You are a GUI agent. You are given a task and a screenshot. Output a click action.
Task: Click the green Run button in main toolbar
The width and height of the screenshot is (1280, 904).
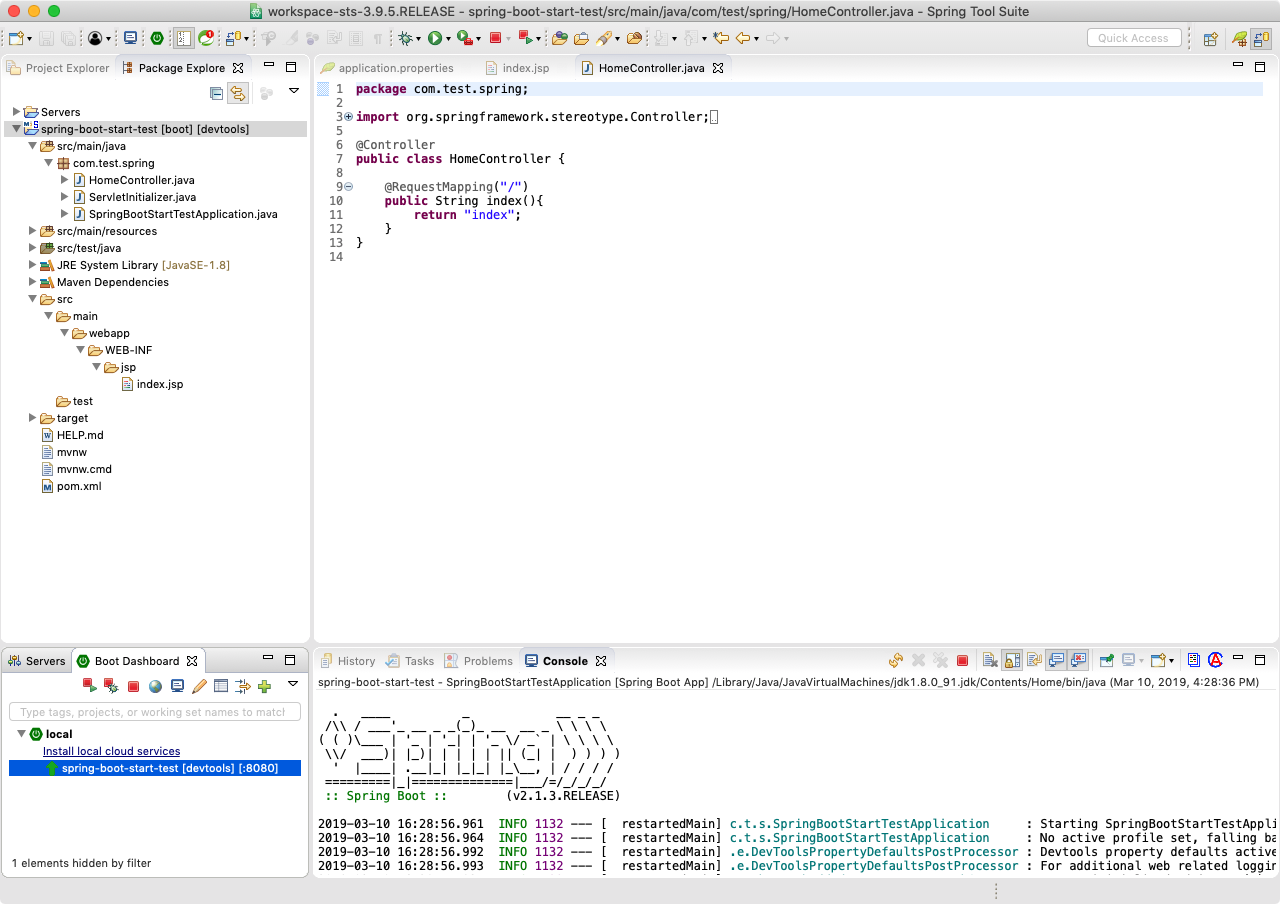435,38
